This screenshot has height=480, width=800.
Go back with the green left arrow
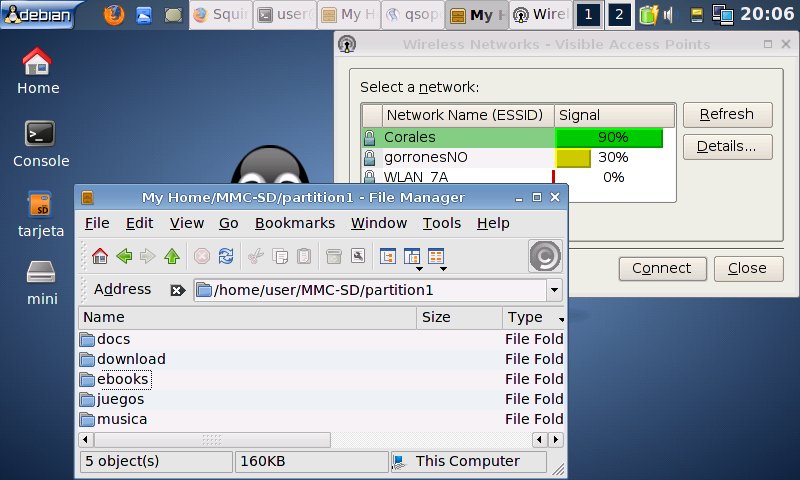(x=124, y=256)
